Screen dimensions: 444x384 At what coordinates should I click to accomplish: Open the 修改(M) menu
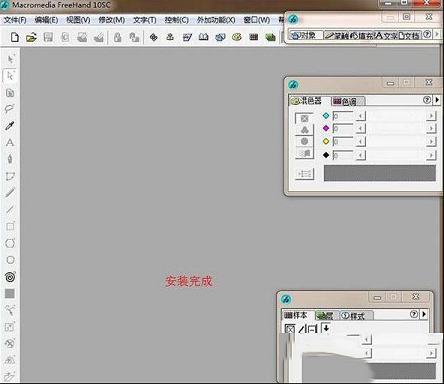coord(111,20)
